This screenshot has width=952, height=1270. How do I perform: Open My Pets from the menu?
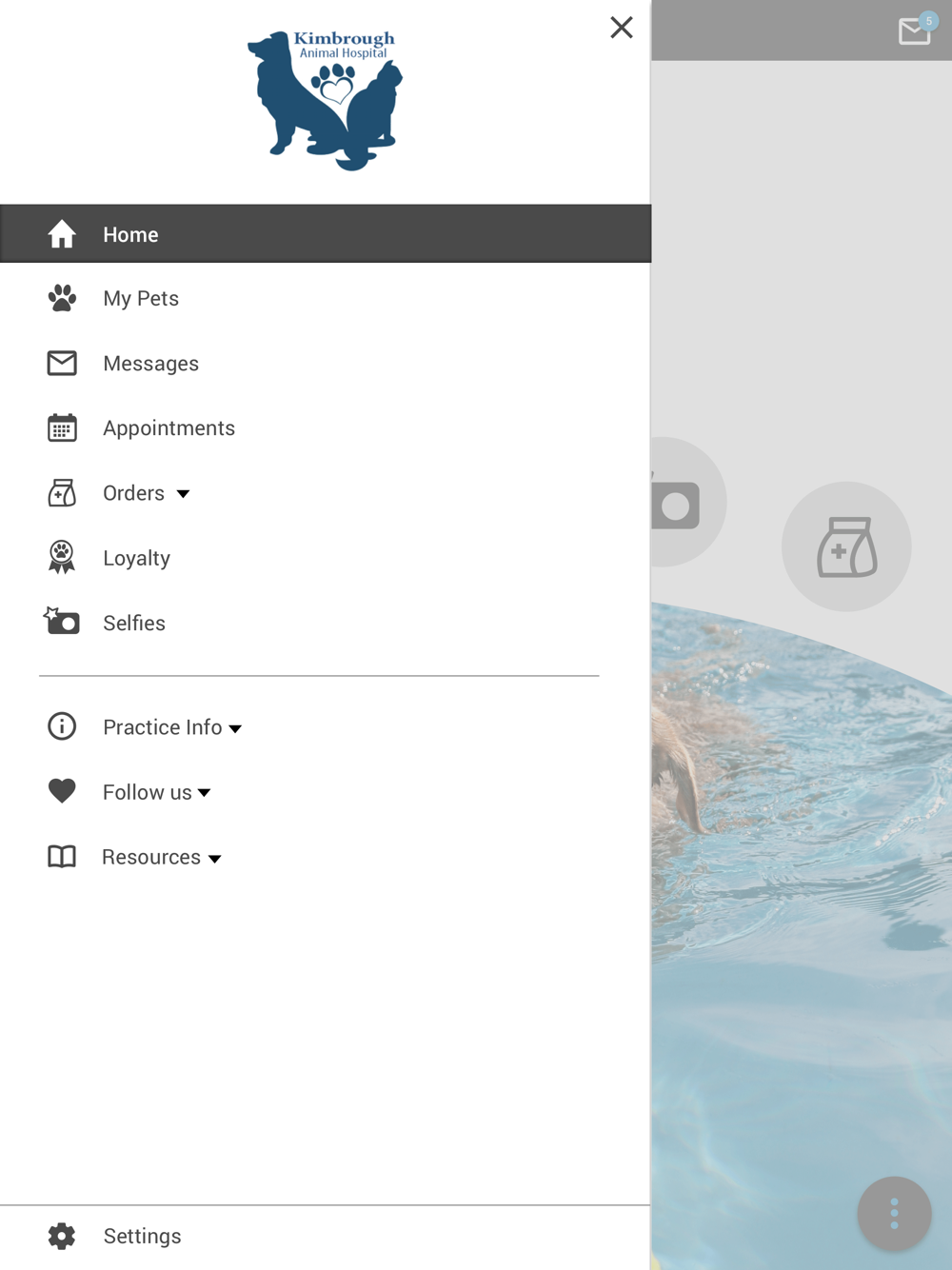point(141,298)
